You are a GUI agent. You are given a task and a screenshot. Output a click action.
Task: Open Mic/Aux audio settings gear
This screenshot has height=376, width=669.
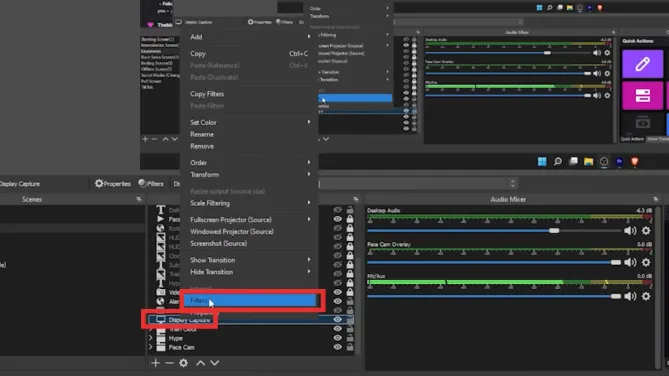646,296
